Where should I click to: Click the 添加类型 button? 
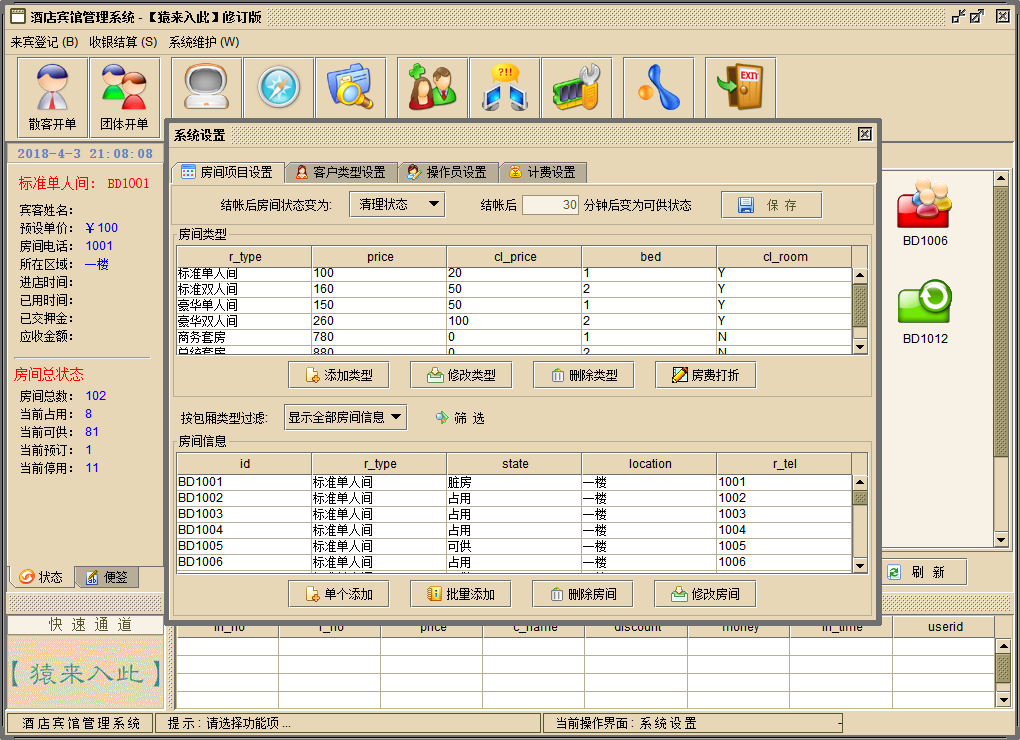[339, 375]
